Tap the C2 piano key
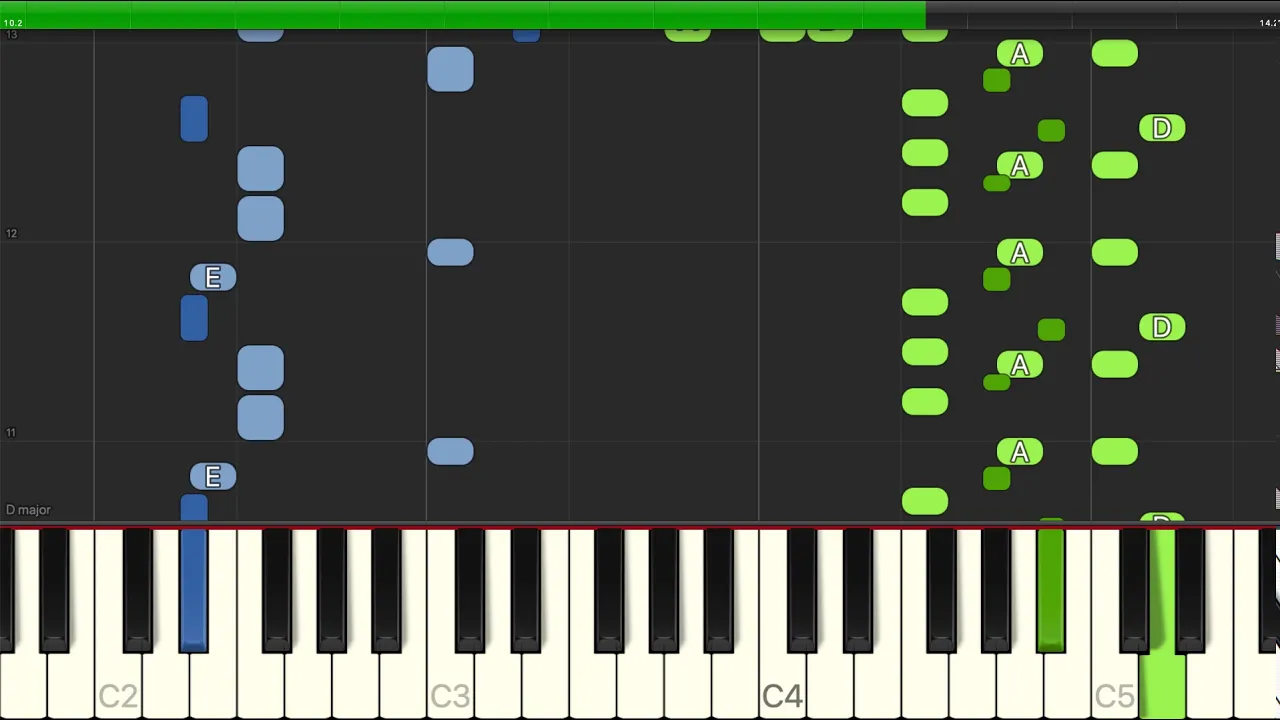Screen dimensions: 1280x720 (x=118, y=690)
